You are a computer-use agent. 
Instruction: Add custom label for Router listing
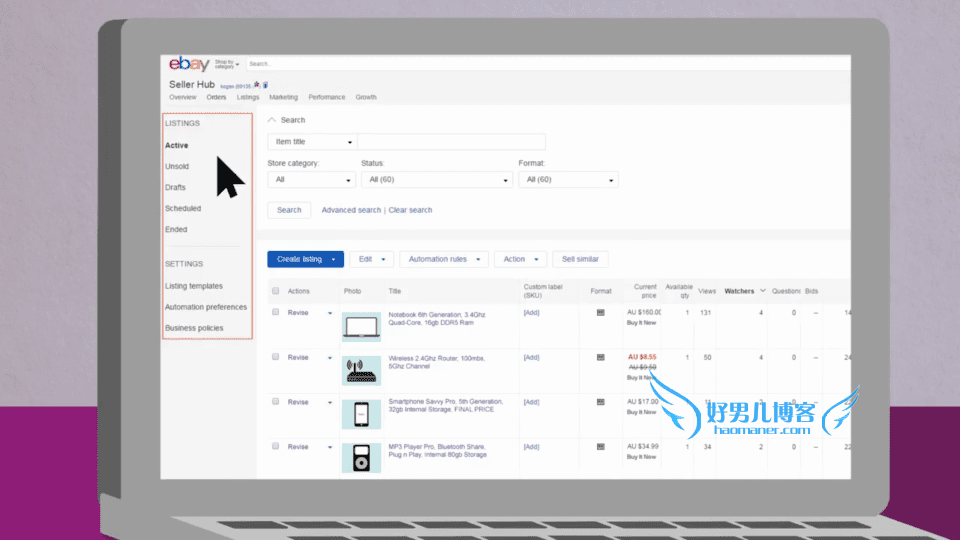click(531, 358)
